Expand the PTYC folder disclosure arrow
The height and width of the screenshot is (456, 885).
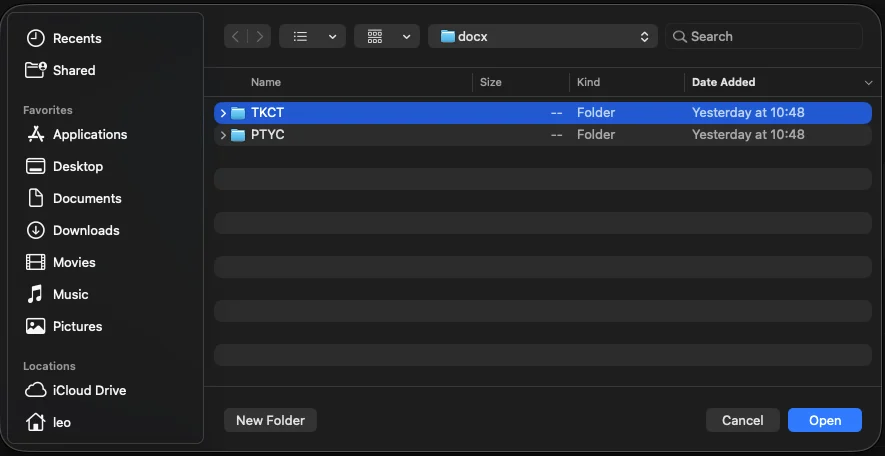tap(223, 135)
